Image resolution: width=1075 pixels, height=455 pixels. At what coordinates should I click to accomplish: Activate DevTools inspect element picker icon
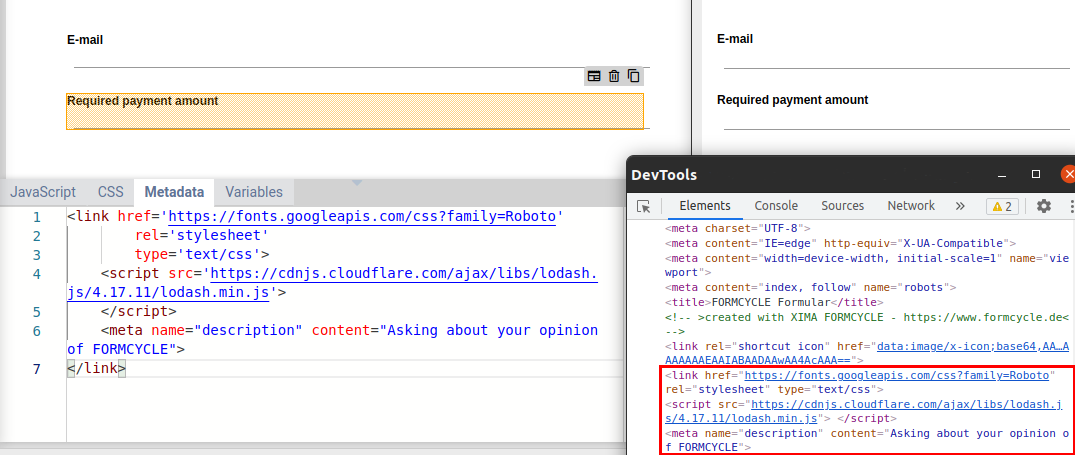point(643,206)
